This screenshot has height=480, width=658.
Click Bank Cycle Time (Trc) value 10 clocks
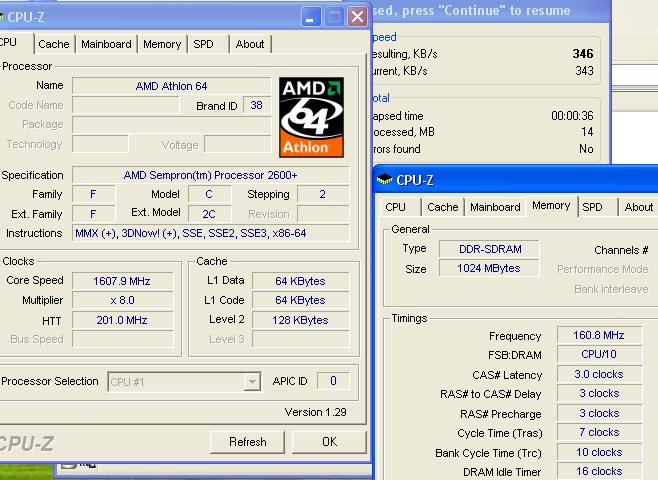599,452
